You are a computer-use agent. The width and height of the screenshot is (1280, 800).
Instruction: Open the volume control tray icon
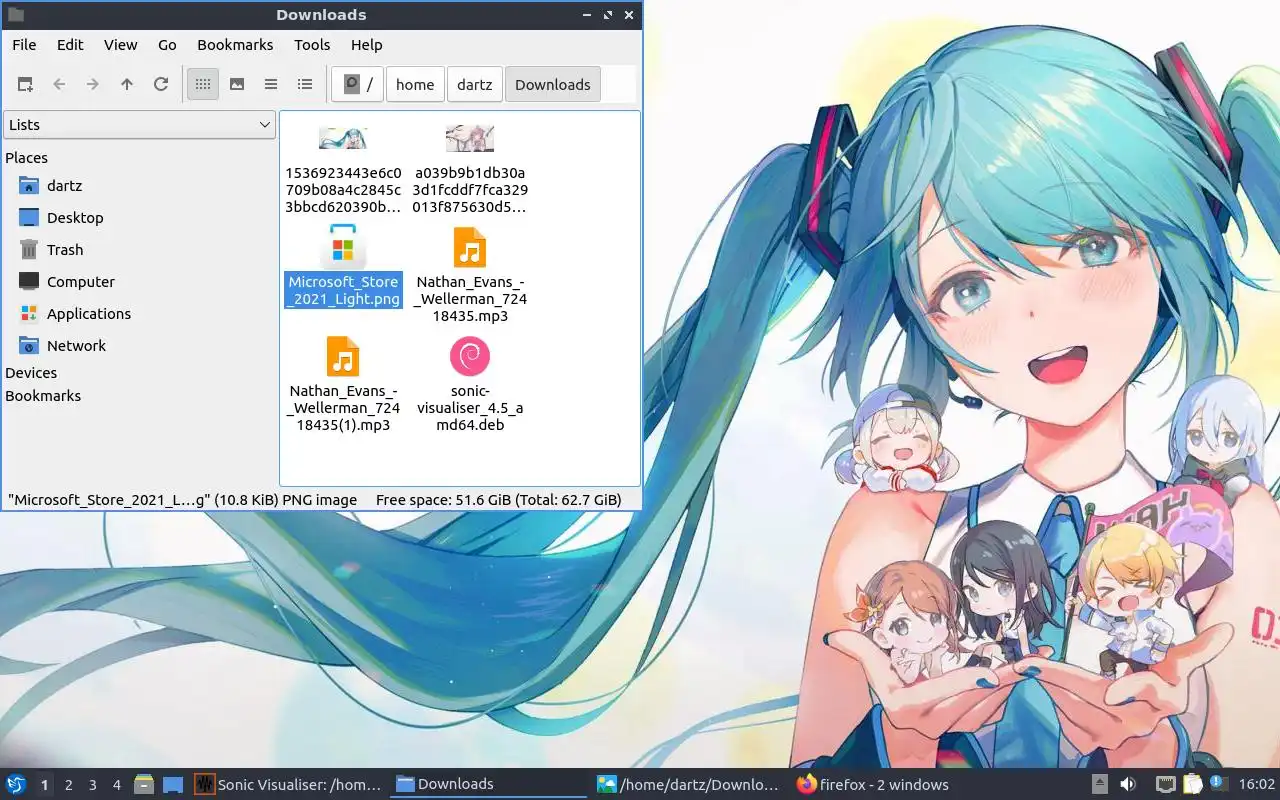coord(1128,785)
